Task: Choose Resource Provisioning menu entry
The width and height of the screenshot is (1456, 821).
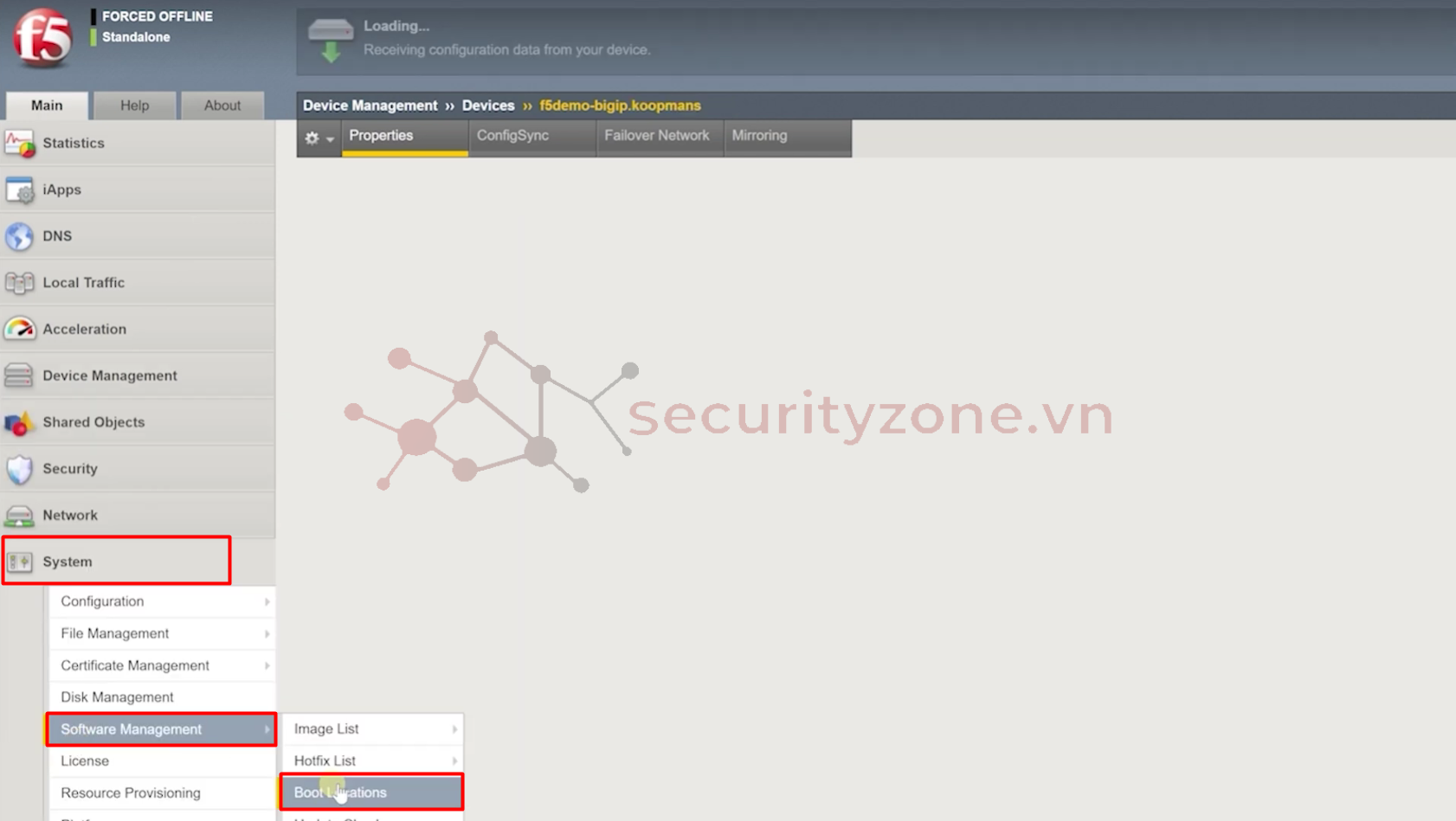Action: pyautogui.click(x=162, y=793)
